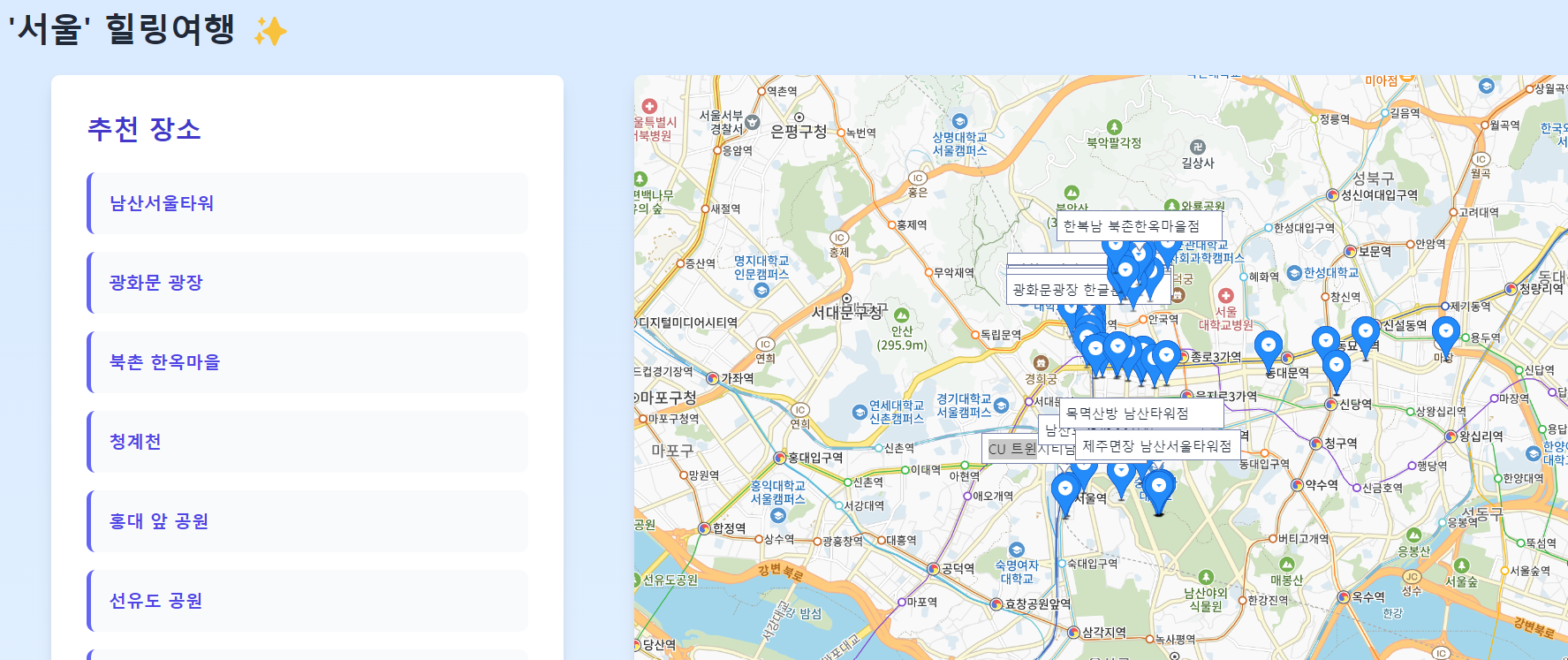The height and width of the screenshot is (660, 1568).
Task: Click the 추천 장소 heading
Action: pos(144,129)
